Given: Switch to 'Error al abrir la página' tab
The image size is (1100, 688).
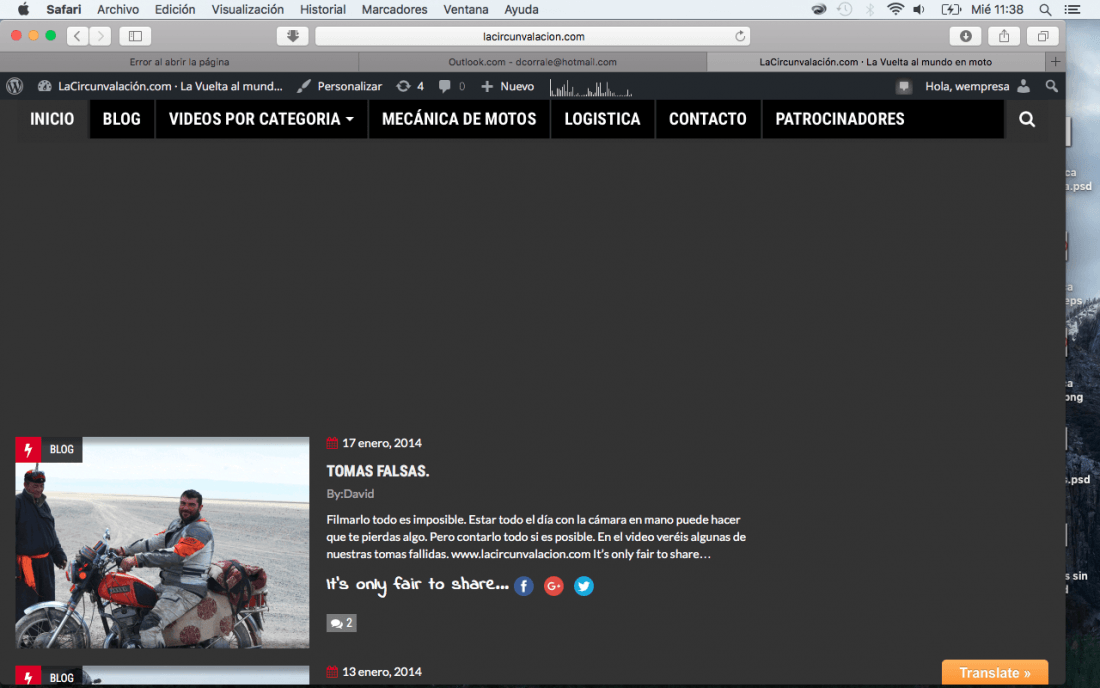Looking at the screenshot, I should coord(180,62).
